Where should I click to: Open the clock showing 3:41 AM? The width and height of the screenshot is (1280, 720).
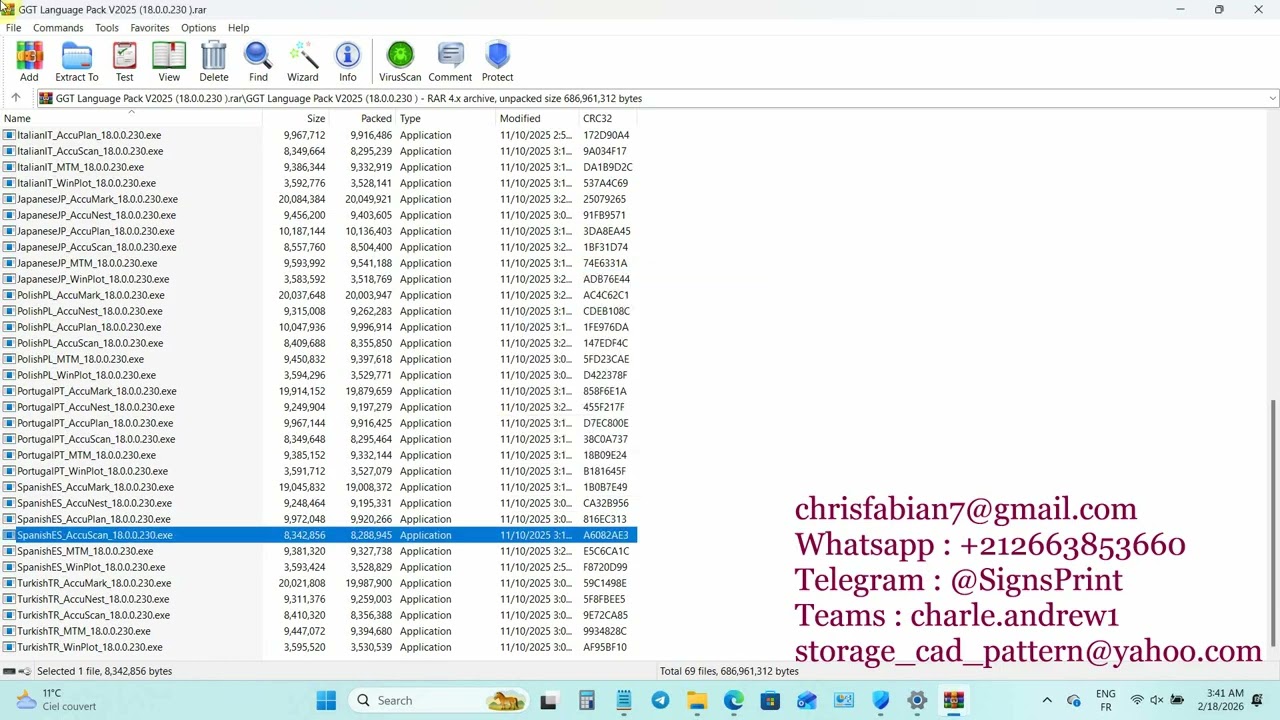(1225, 700)
